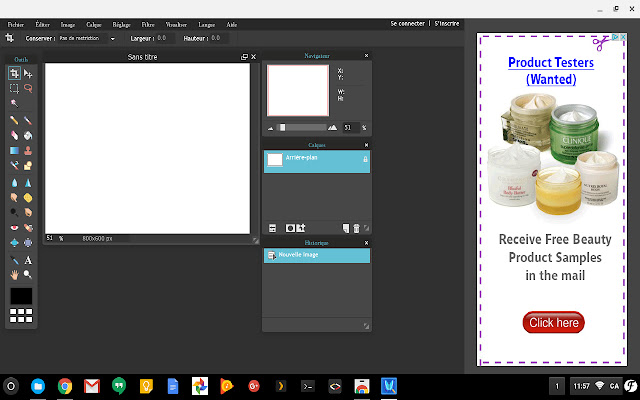Open the Calque menu
640x400 pixels.
click(94, 24)
